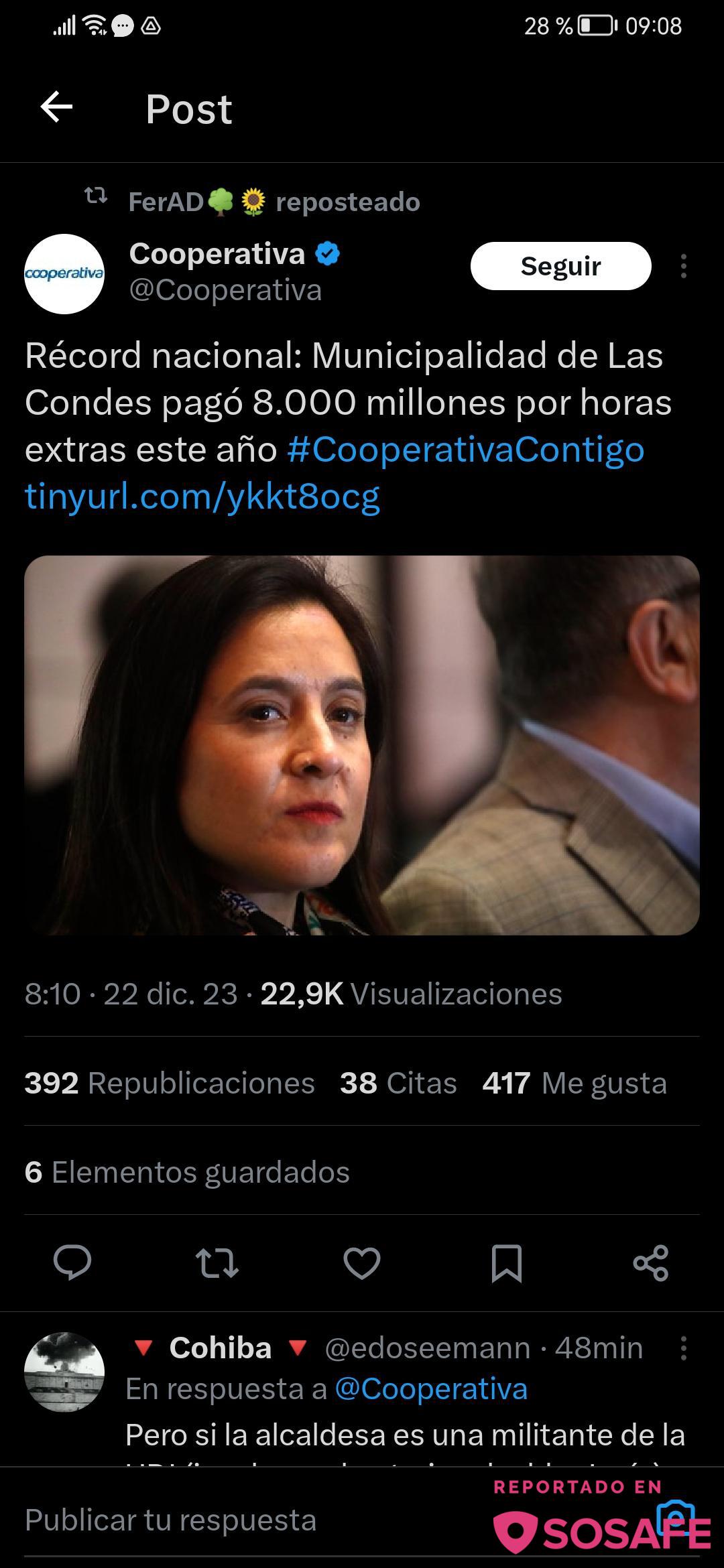Tap the reply speech bubble icon
This screenshot has height=1568, width=724.
pyautogui.click(x=72, y=1263)
